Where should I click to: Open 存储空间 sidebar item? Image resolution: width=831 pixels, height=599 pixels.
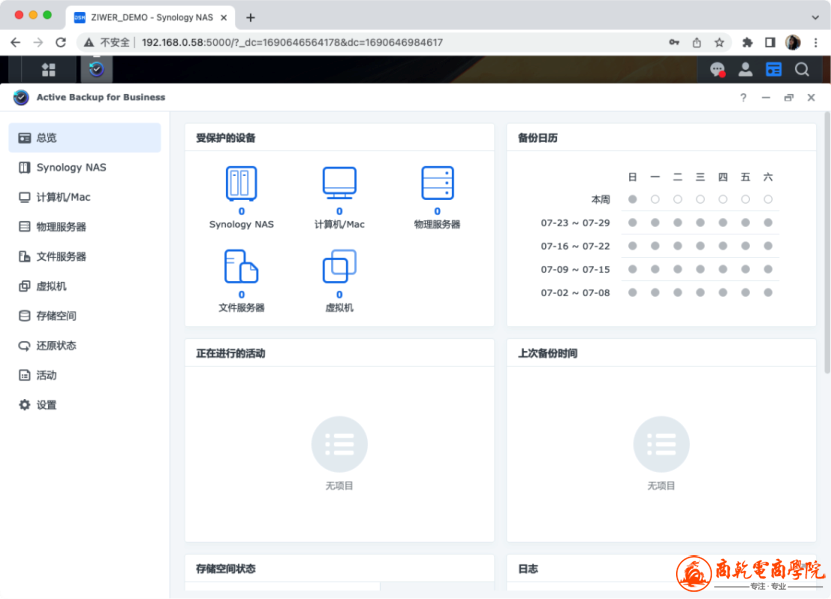(x=85, y=316)
